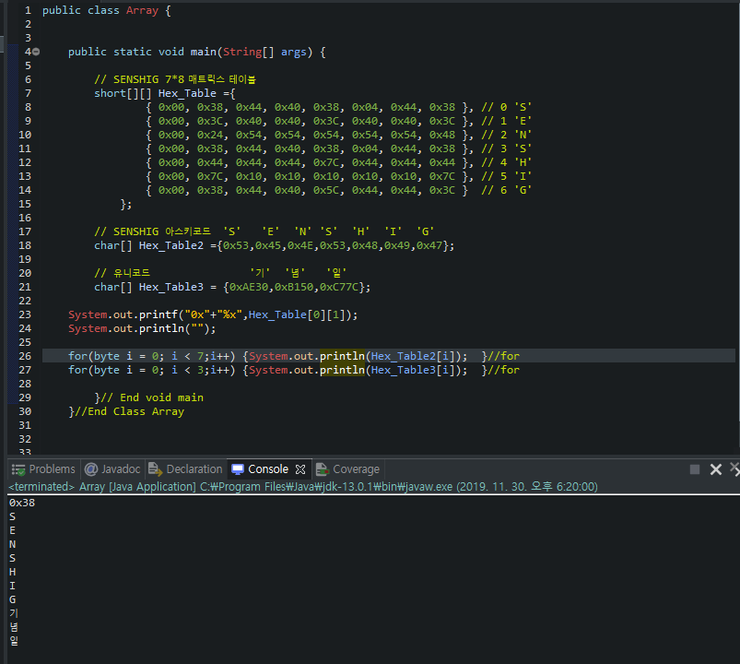Click the Remove Launch X icon
This screenshot has width=740, height=664.
715,469
